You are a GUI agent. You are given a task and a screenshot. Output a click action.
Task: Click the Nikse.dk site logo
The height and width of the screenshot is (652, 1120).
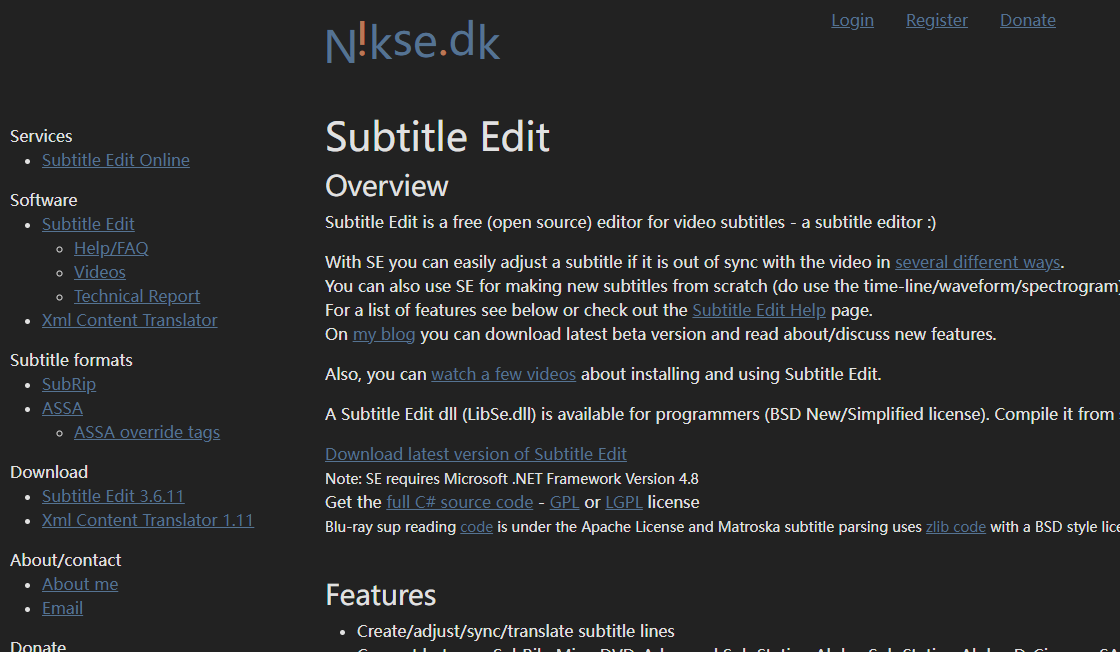(412, 43)
